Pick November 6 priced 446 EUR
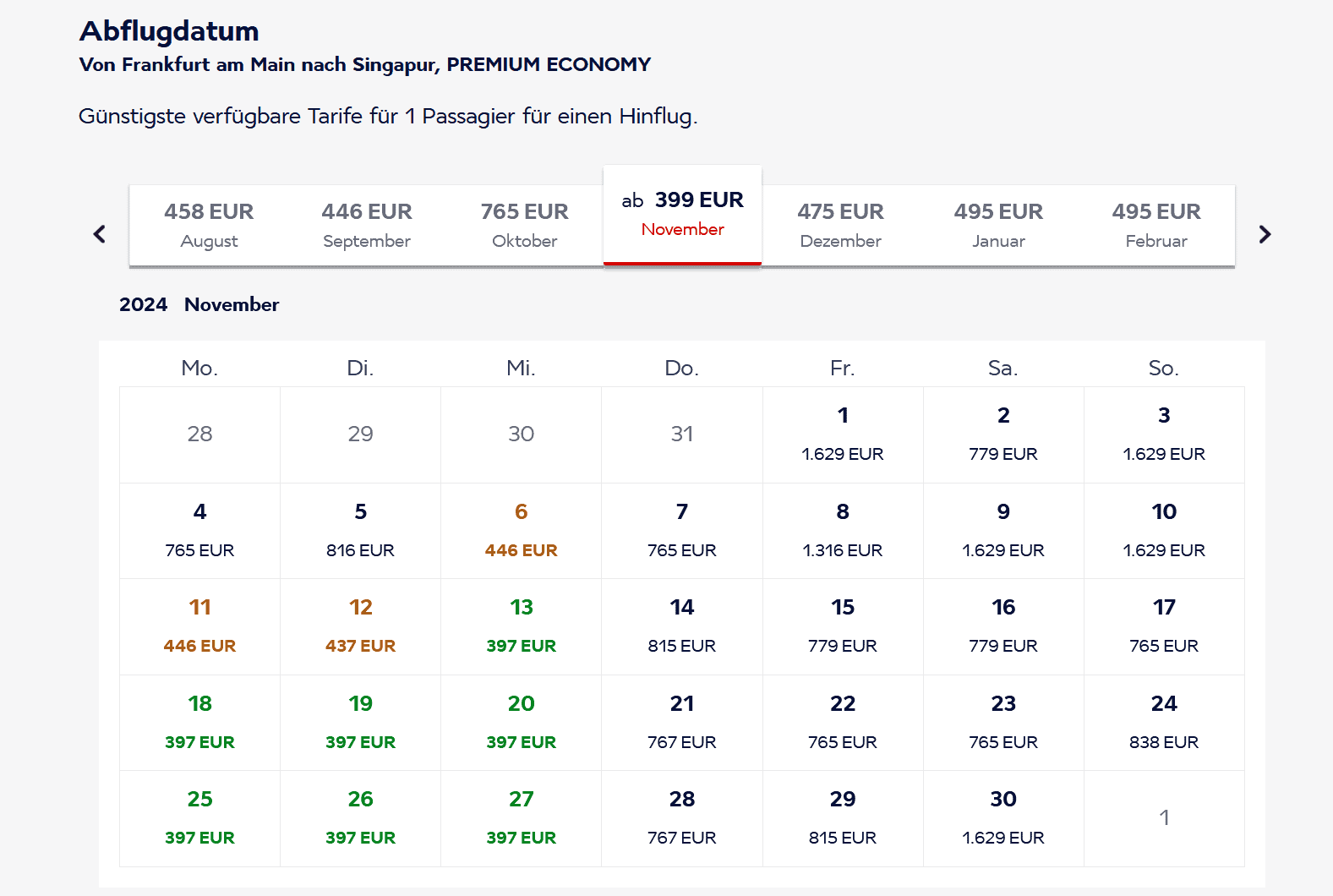 coord(521,531)
